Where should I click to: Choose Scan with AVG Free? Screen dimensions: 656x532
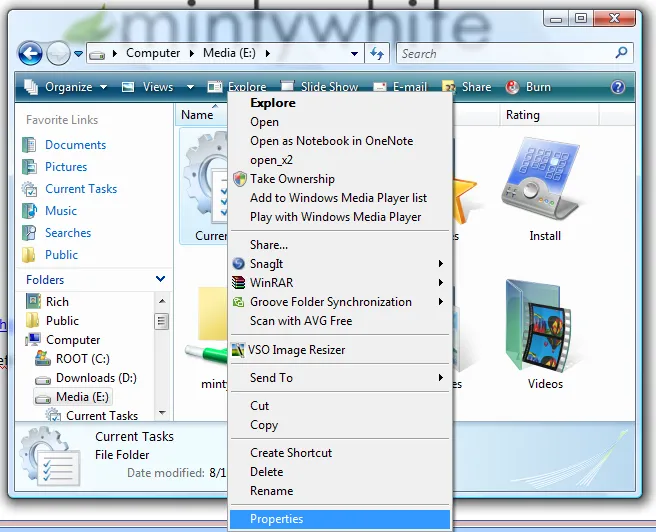pos(341,321)
